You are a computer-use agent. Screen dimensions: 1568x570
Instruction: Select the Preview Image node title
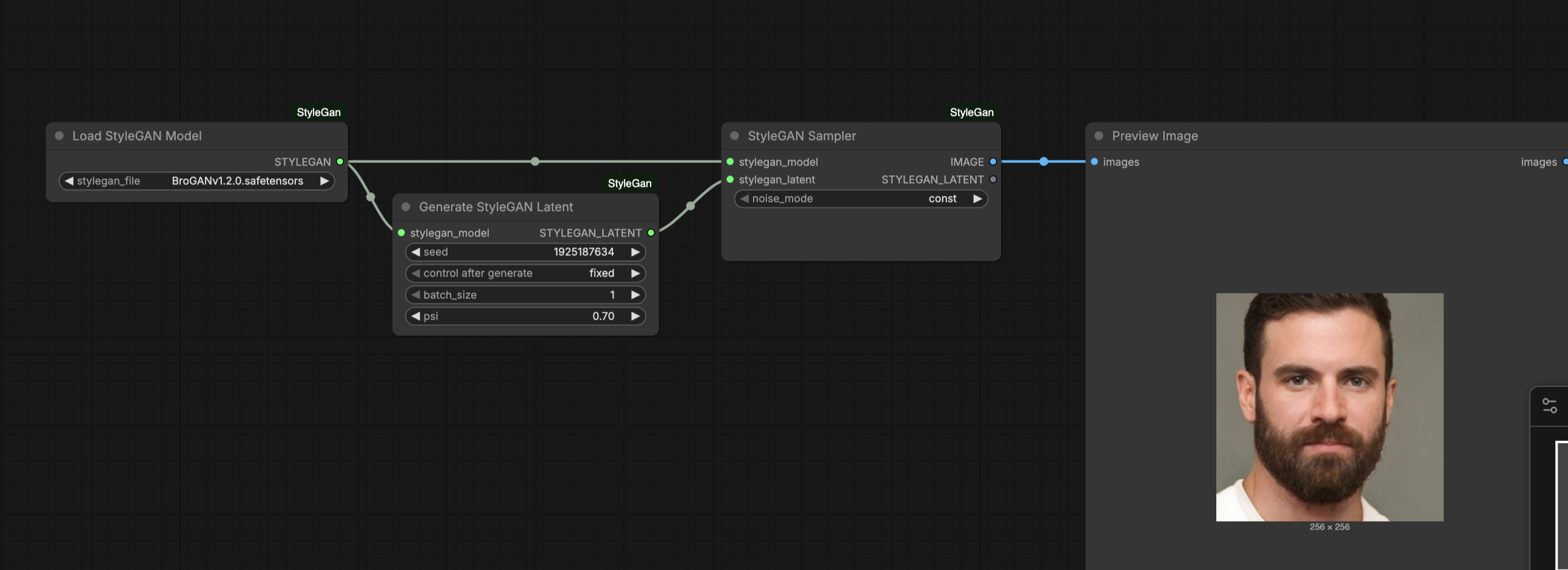(1154, 136)
